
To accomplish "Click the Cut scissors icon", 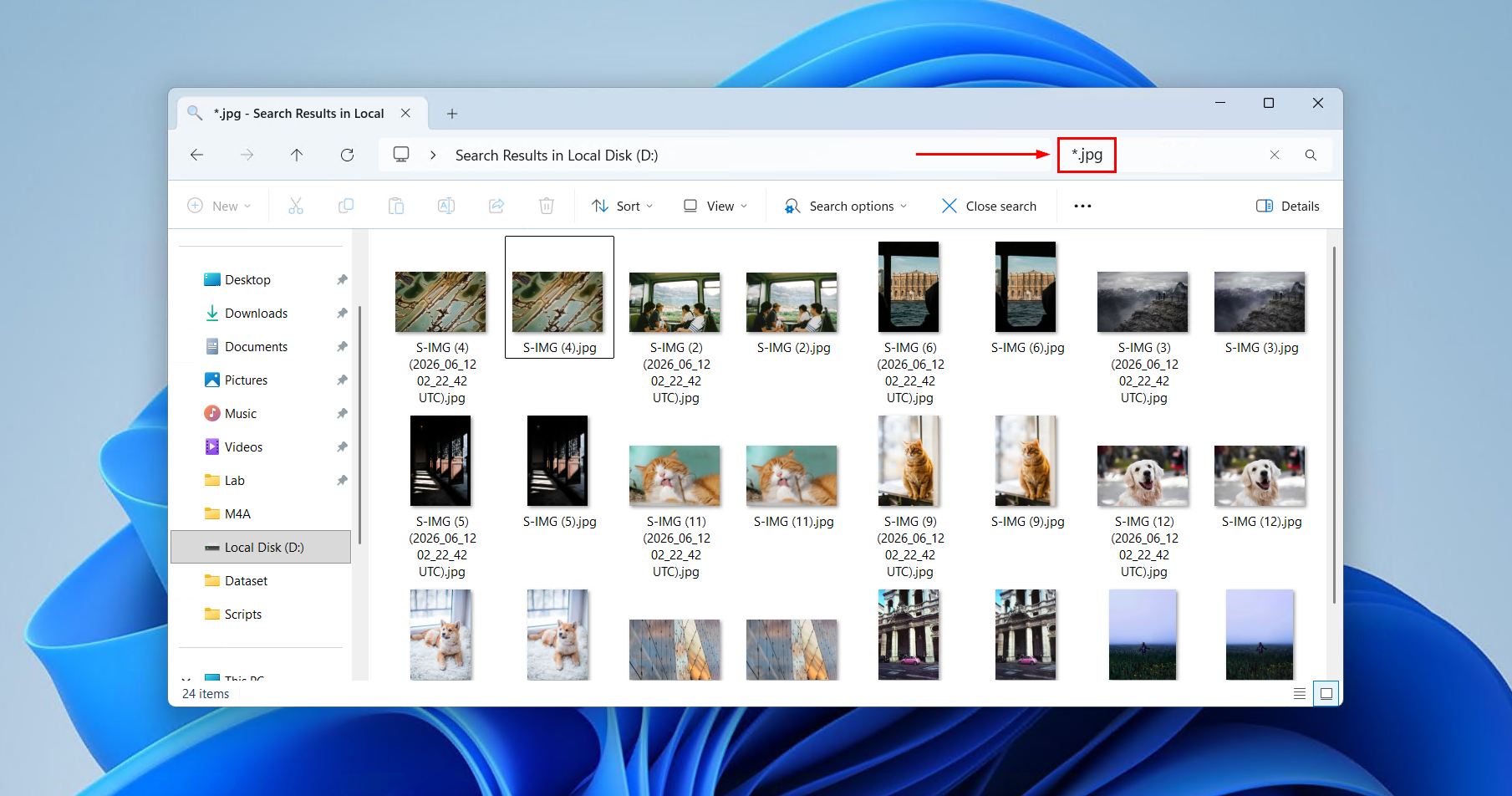I will pos(296,206).
